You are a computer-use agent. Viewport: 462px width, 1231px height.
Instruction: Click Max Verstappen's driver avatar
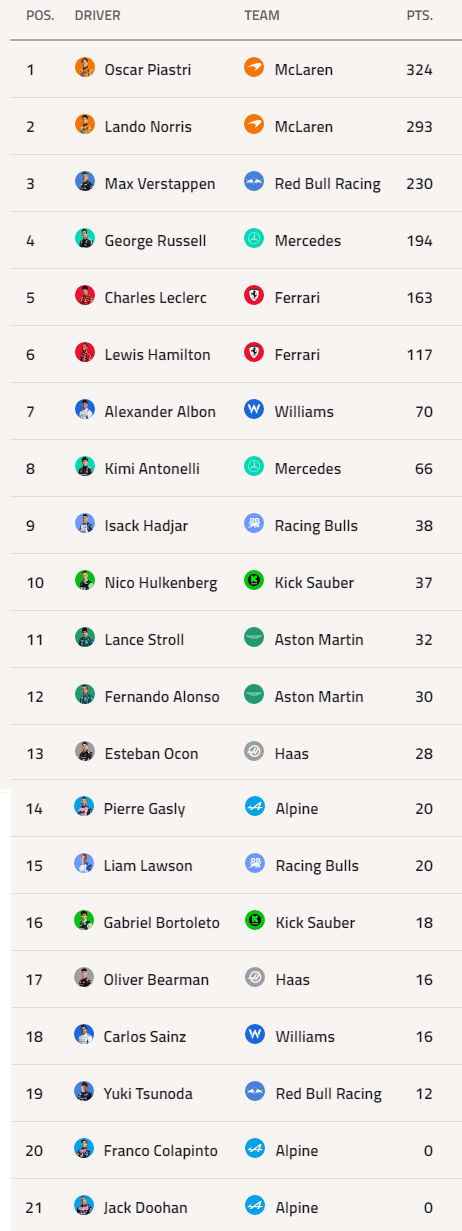85,182
